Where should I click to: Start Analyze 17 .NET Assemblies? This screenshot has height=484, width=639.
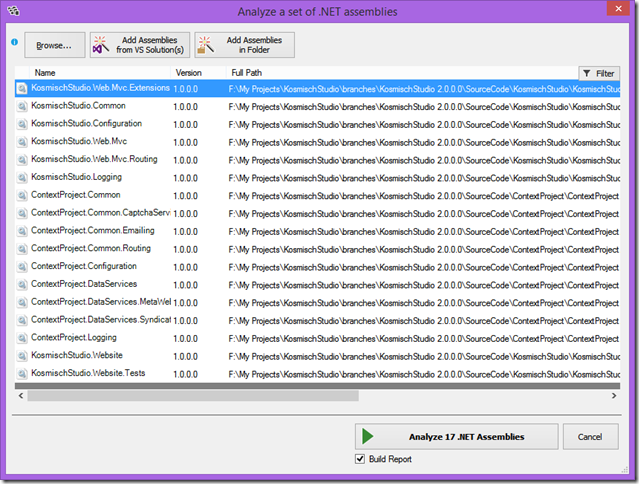(x=456, y=437)
